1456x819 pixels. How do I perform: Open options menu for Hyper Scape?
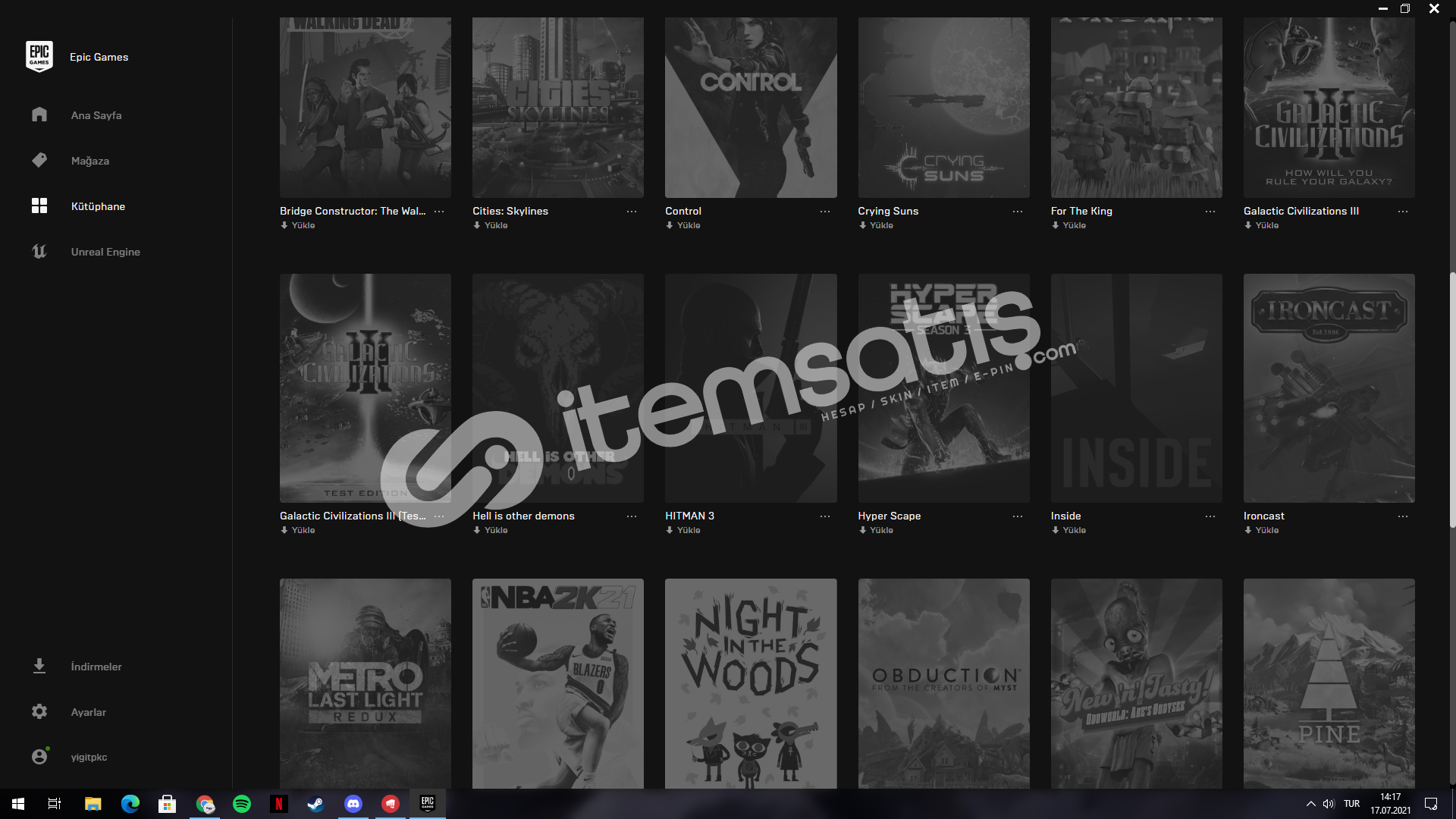coord(1018,516)
